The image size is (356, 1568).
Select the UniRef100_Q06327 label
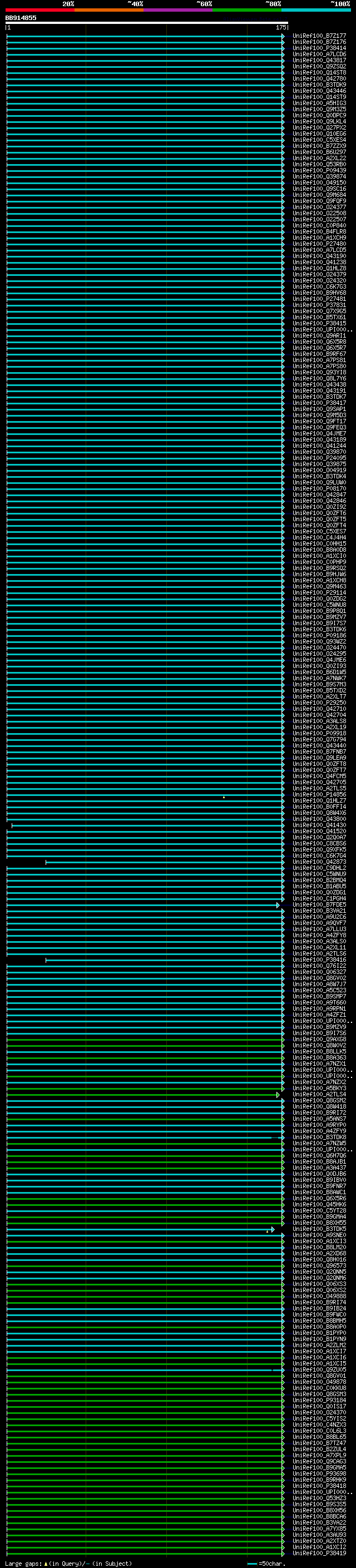319,972
